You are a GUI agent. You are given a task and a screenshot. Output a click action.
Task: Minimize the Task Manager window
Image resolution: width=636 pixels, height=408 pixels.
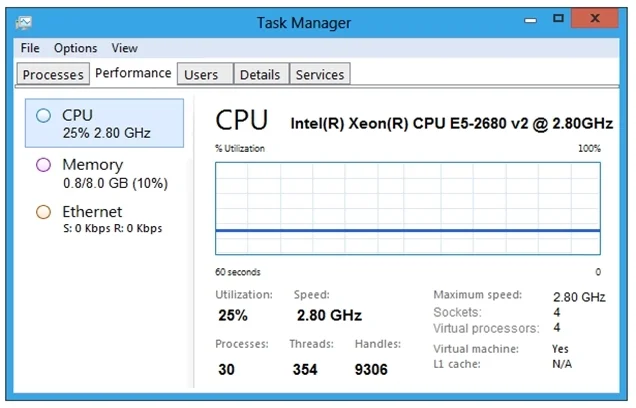tap(531, 20)
